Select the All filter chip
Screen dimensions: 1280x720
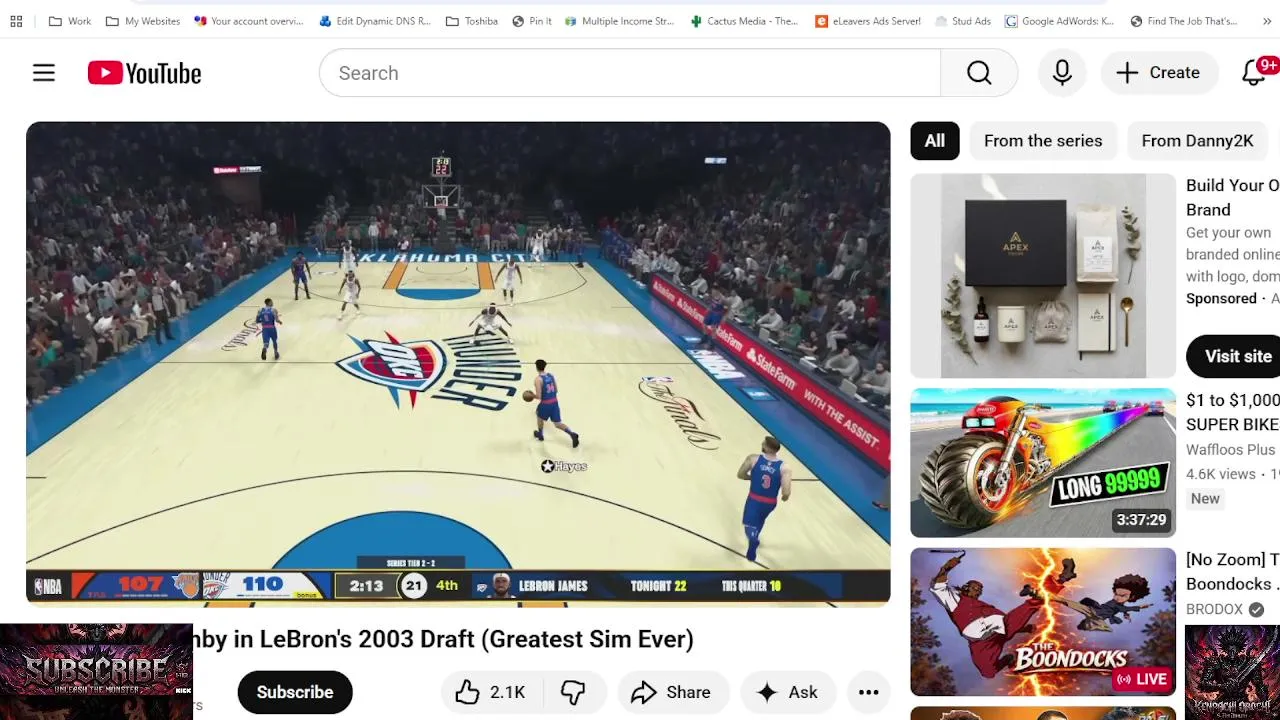click(x=935, y=141)
